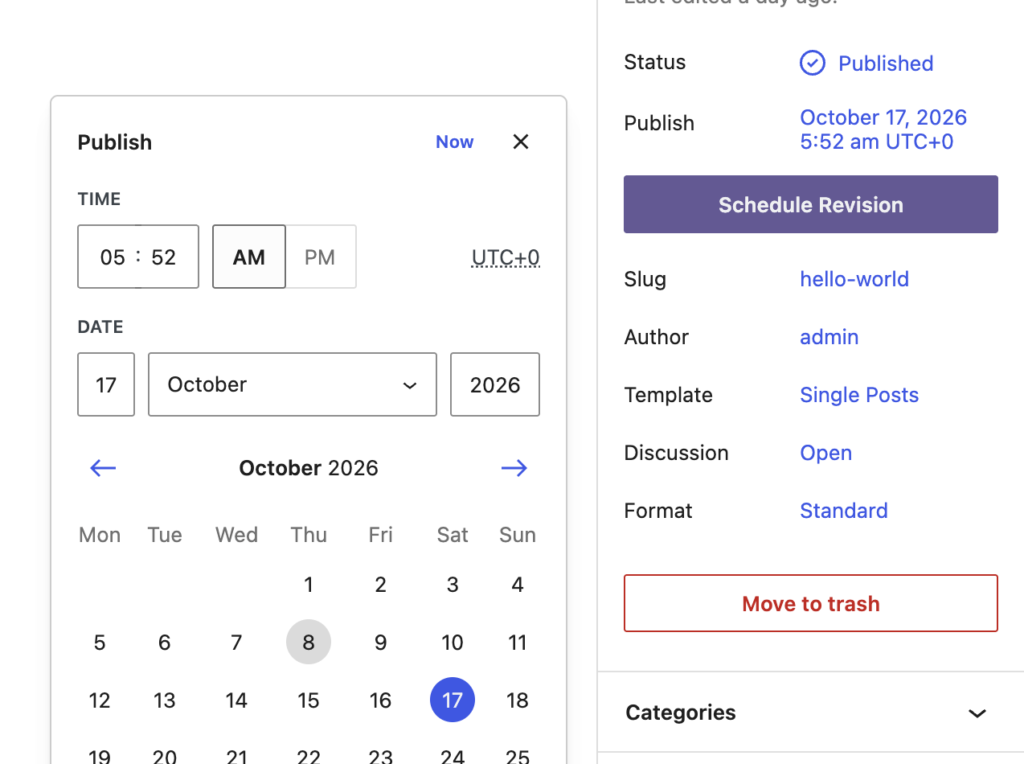1024x764 pixels.
Task: Click the UTC+0 timezone label
Action: 505,257
